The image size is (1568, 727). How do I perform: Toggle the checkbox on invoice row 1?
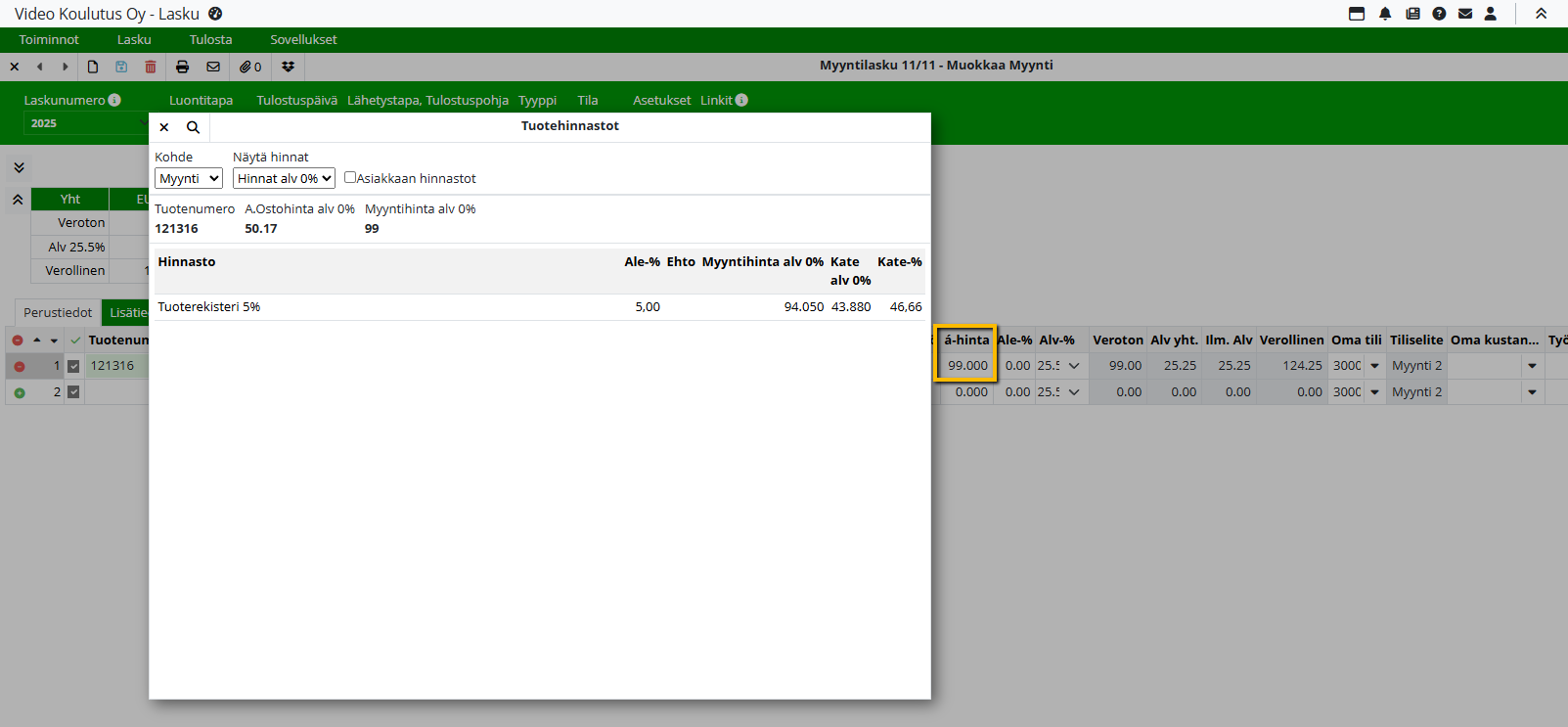(x=73, y=366)
